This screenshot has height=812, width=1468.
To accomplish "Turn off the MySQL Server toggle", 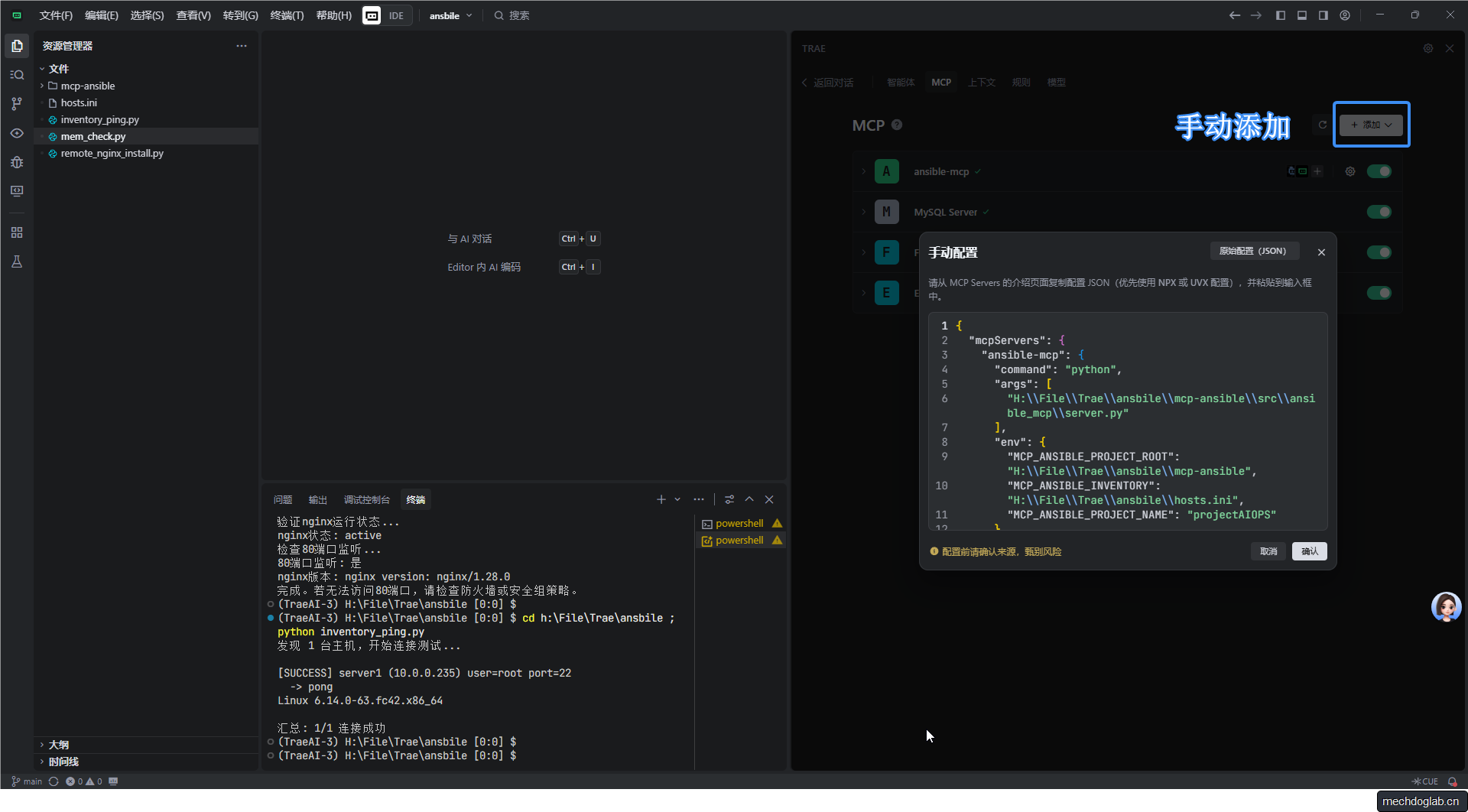I will click(1379, 212).
